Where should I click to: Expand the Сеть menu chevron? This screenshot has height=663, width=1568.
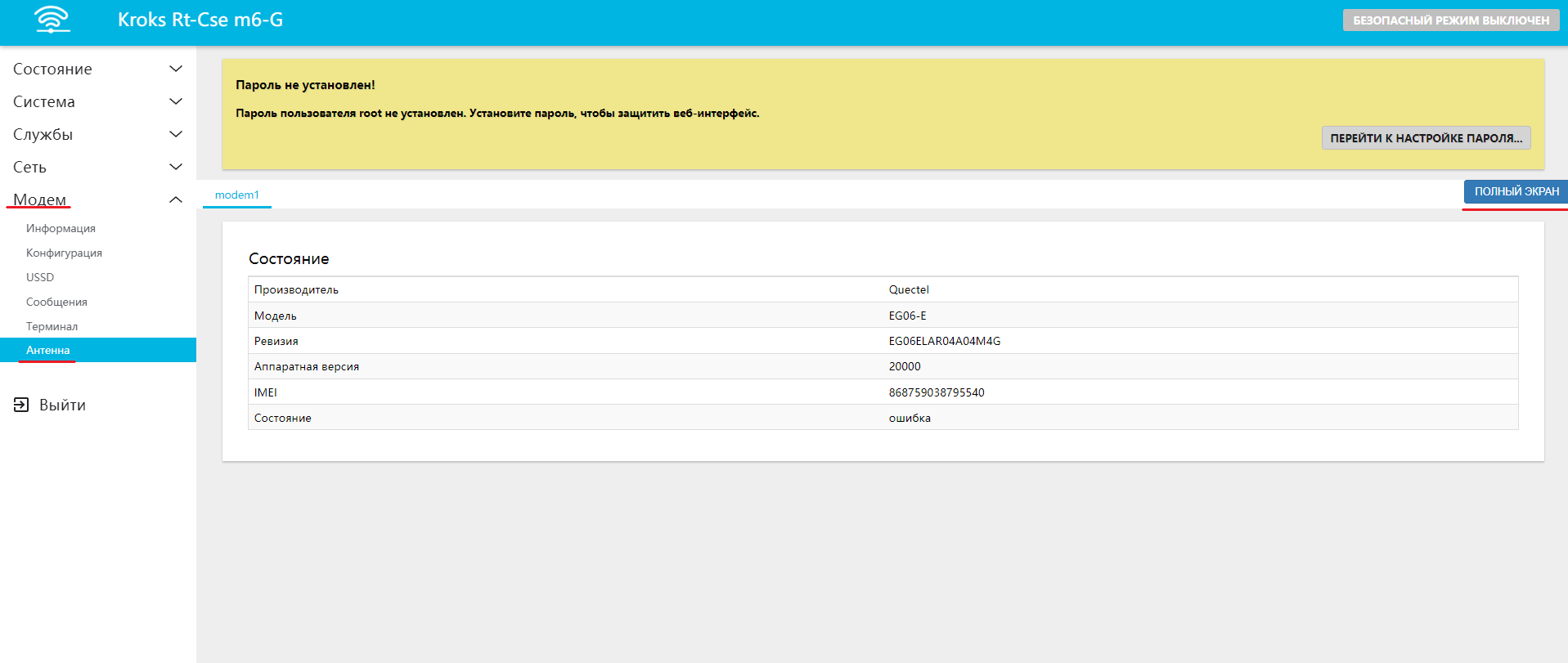point(175,167)
